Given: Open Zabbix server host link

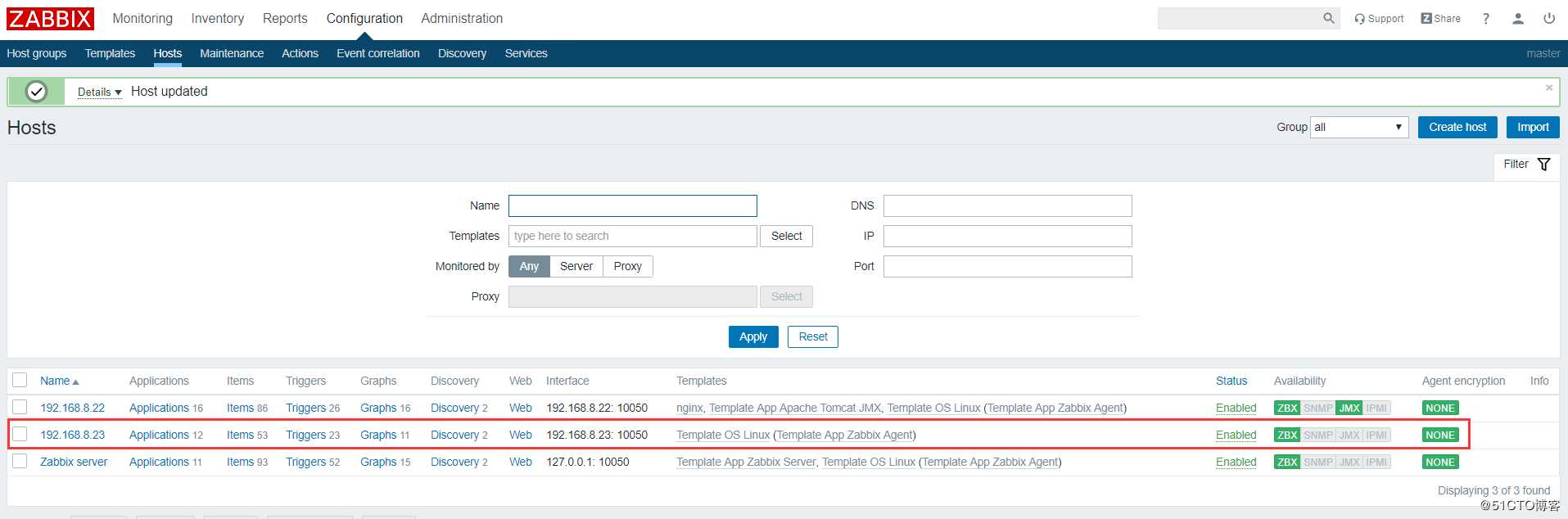Looking at the screenshot, I should (74, 462).
